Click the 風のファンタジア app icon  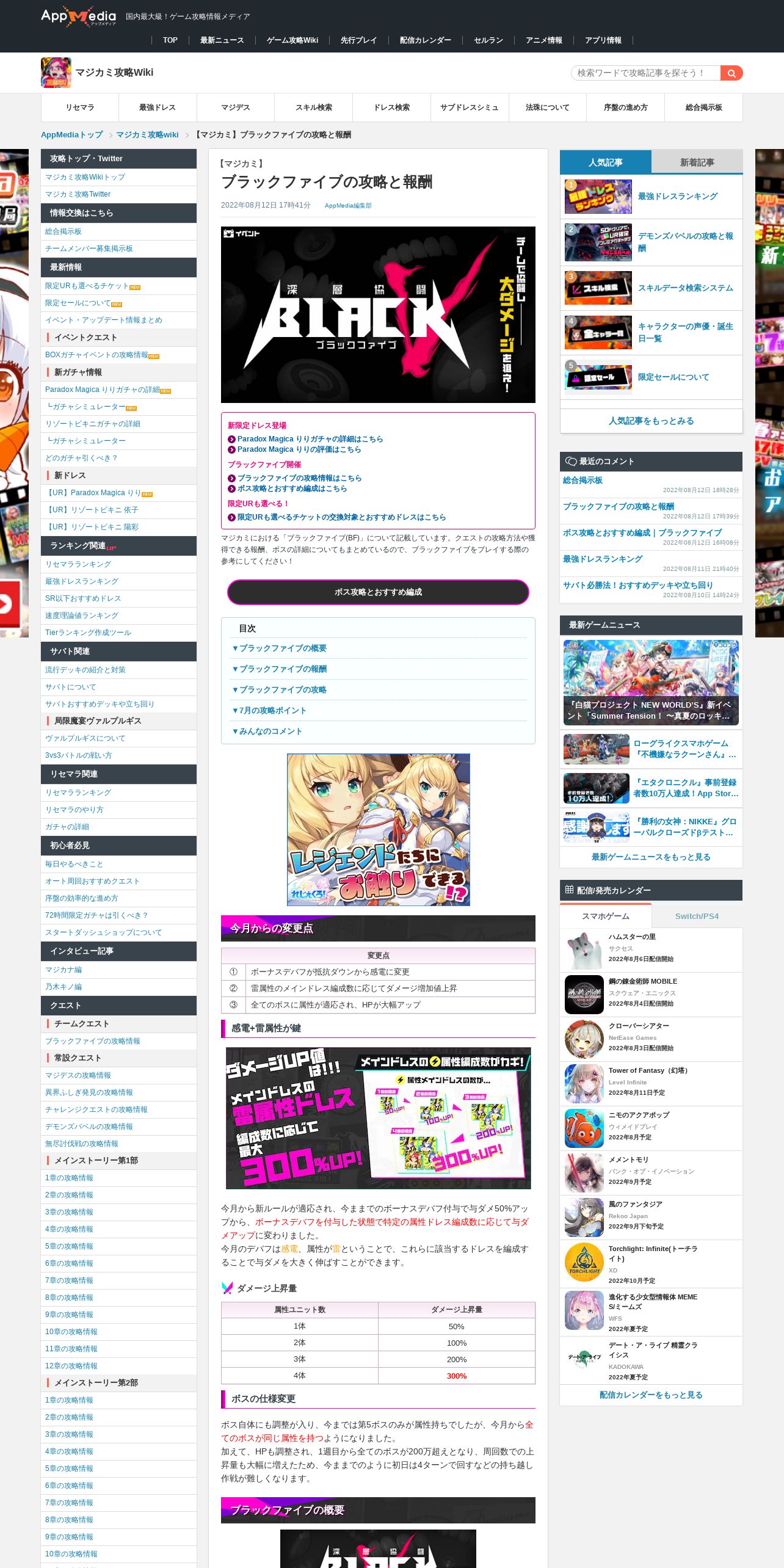(x=584, y=1218)
